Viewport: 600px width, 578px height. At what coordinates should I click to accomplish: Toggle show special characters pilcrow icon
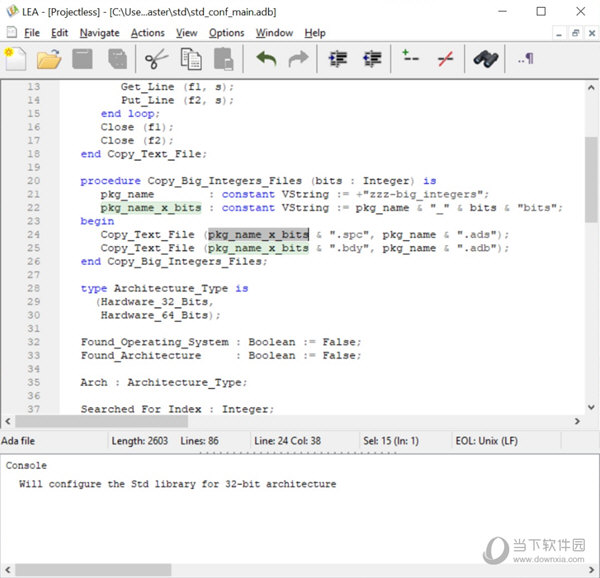tap(526, 59)
